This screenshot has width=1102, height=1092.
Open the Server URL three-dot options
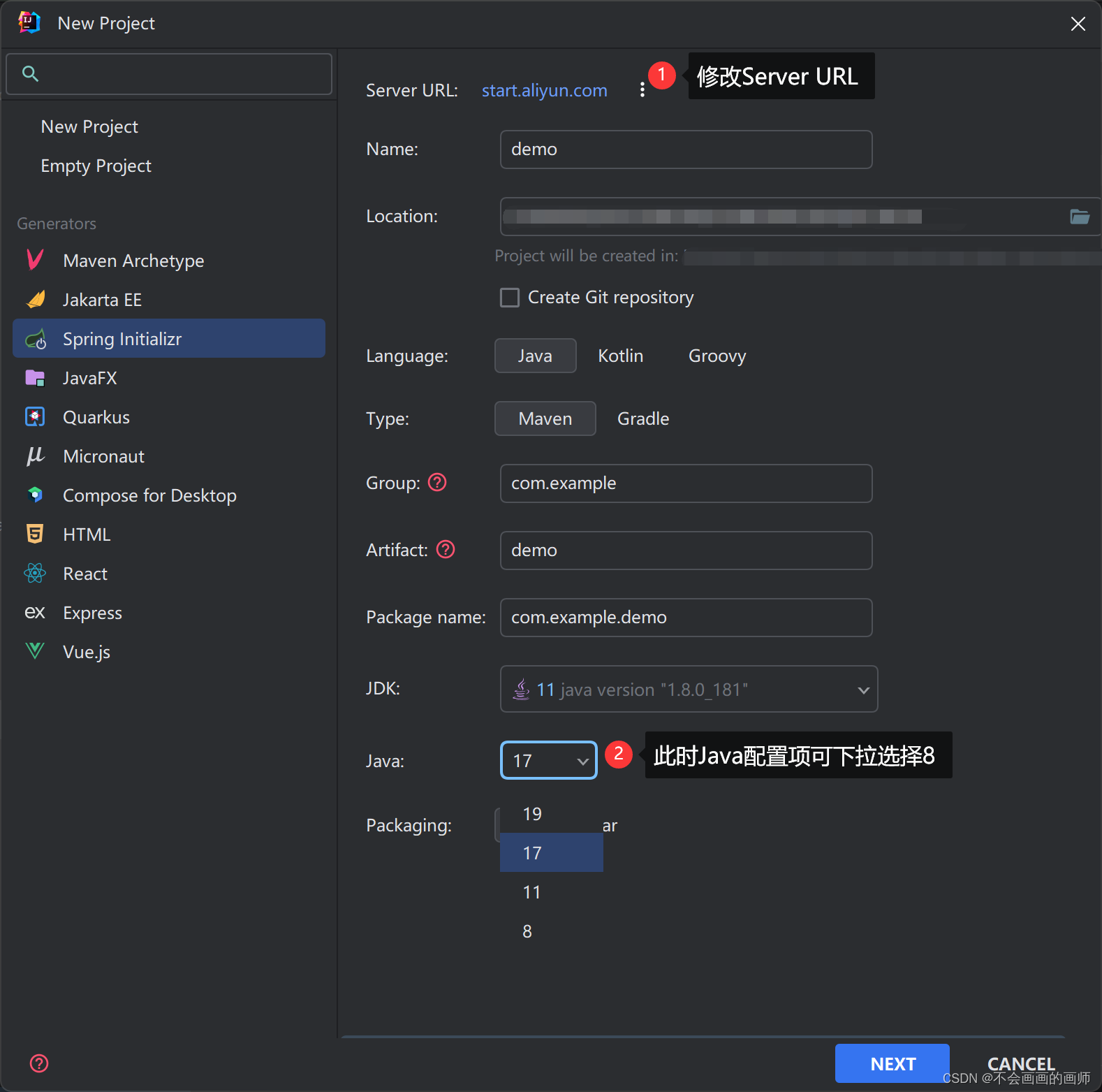(x=642, y=90)
